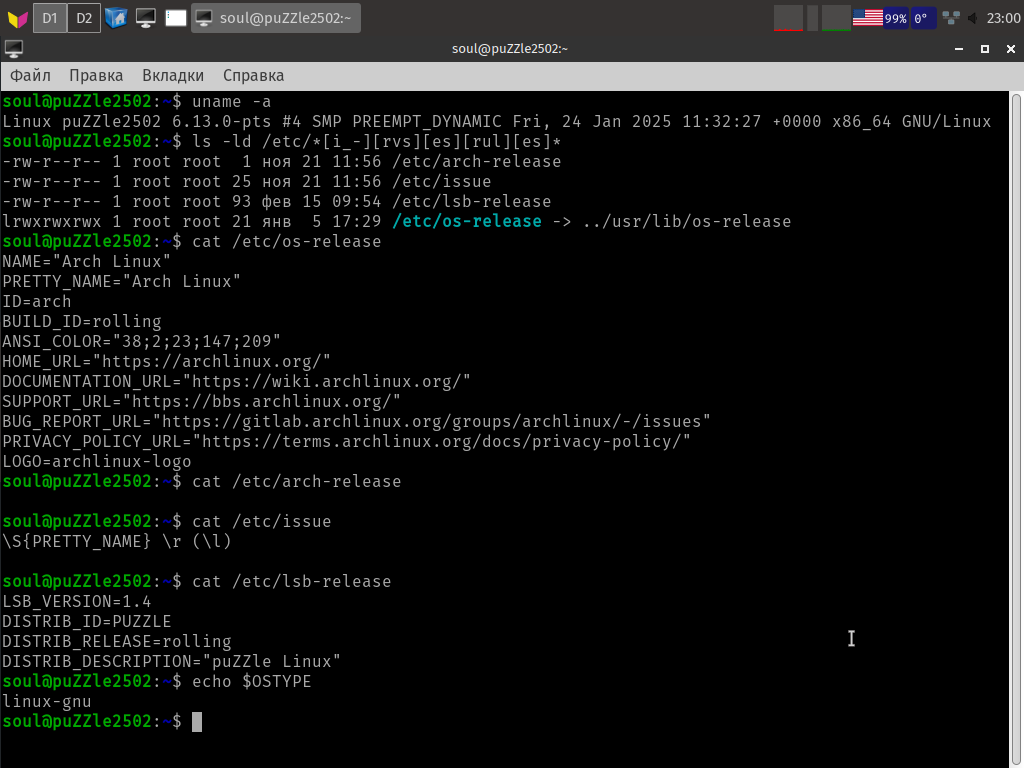Click the memory usage graph with green line

pyautogui.click(x=836, y=18)
